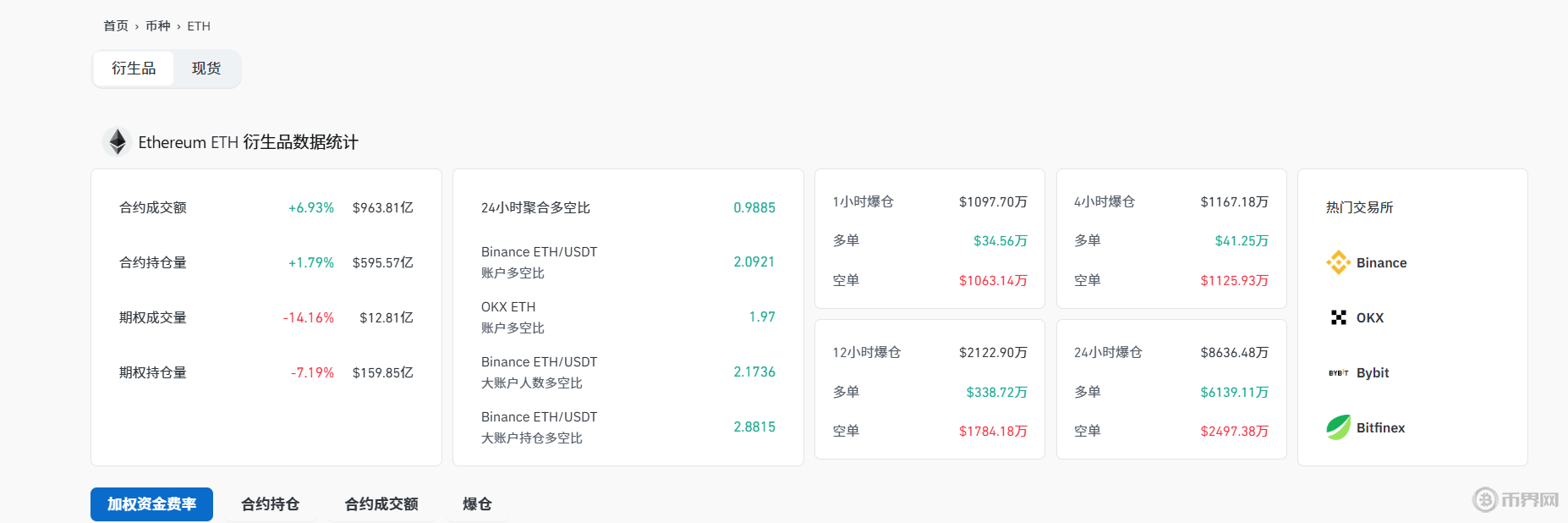Viewport: 1568px width, 523px height.
Task: Click the 币界网 watermark logo
Action: coord(1516,499)
